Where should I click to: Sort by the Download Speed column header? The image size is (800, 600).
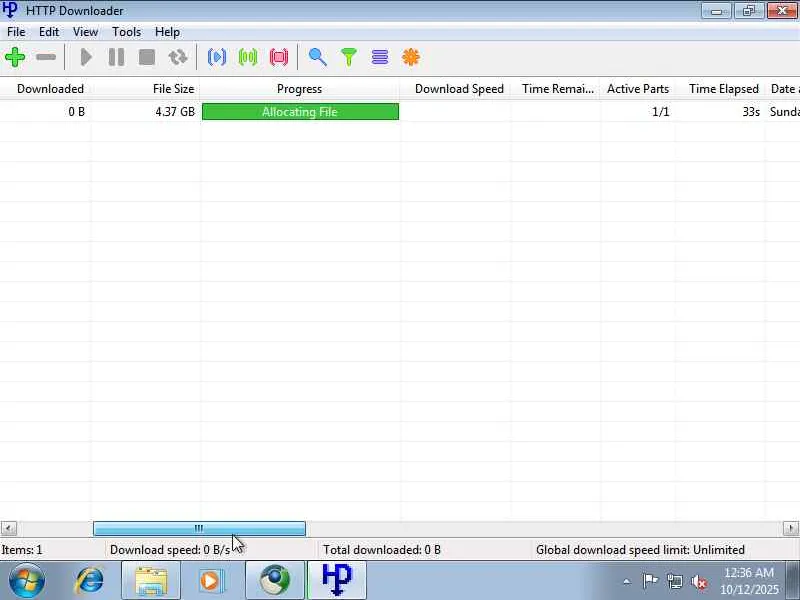click(x=456, y=89)
